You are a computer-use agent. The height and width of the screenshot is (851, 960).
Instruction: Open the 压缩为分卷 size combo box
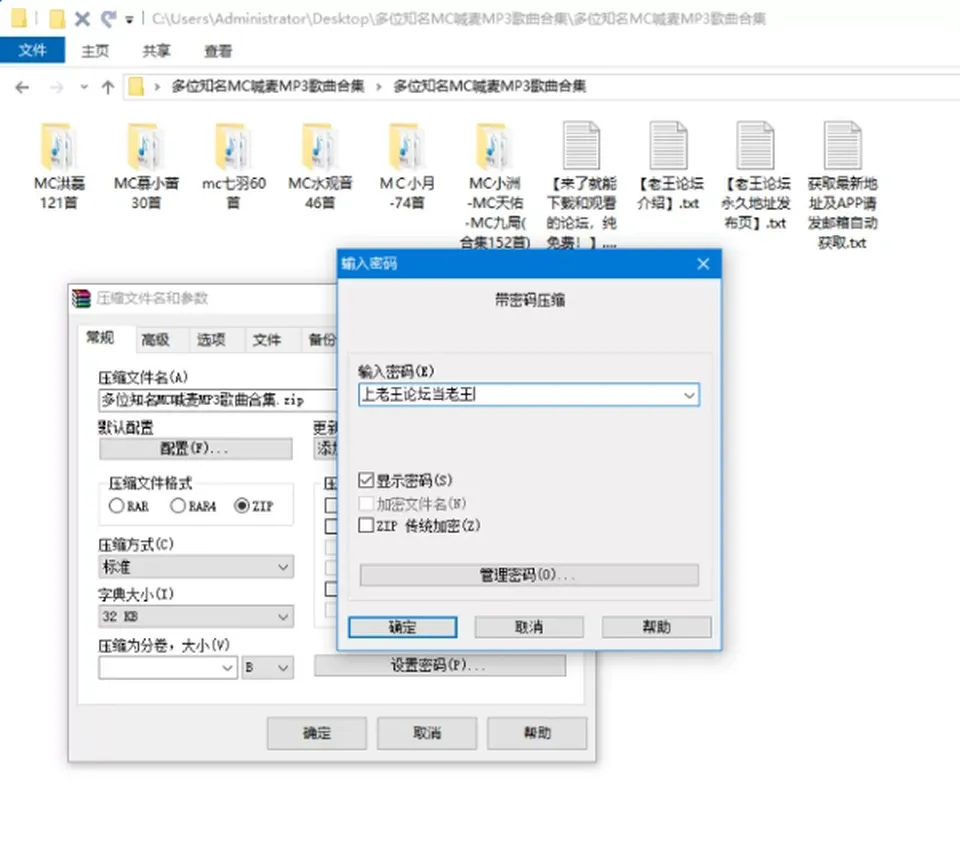click(168, 667)
